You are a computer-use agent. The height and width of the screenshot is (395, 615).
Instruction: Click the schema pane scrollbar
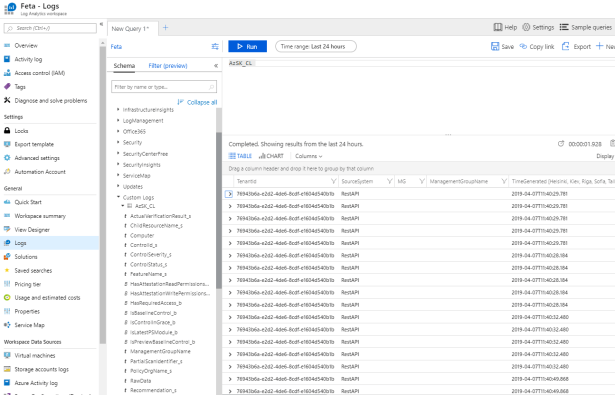[x=219, y=210]
